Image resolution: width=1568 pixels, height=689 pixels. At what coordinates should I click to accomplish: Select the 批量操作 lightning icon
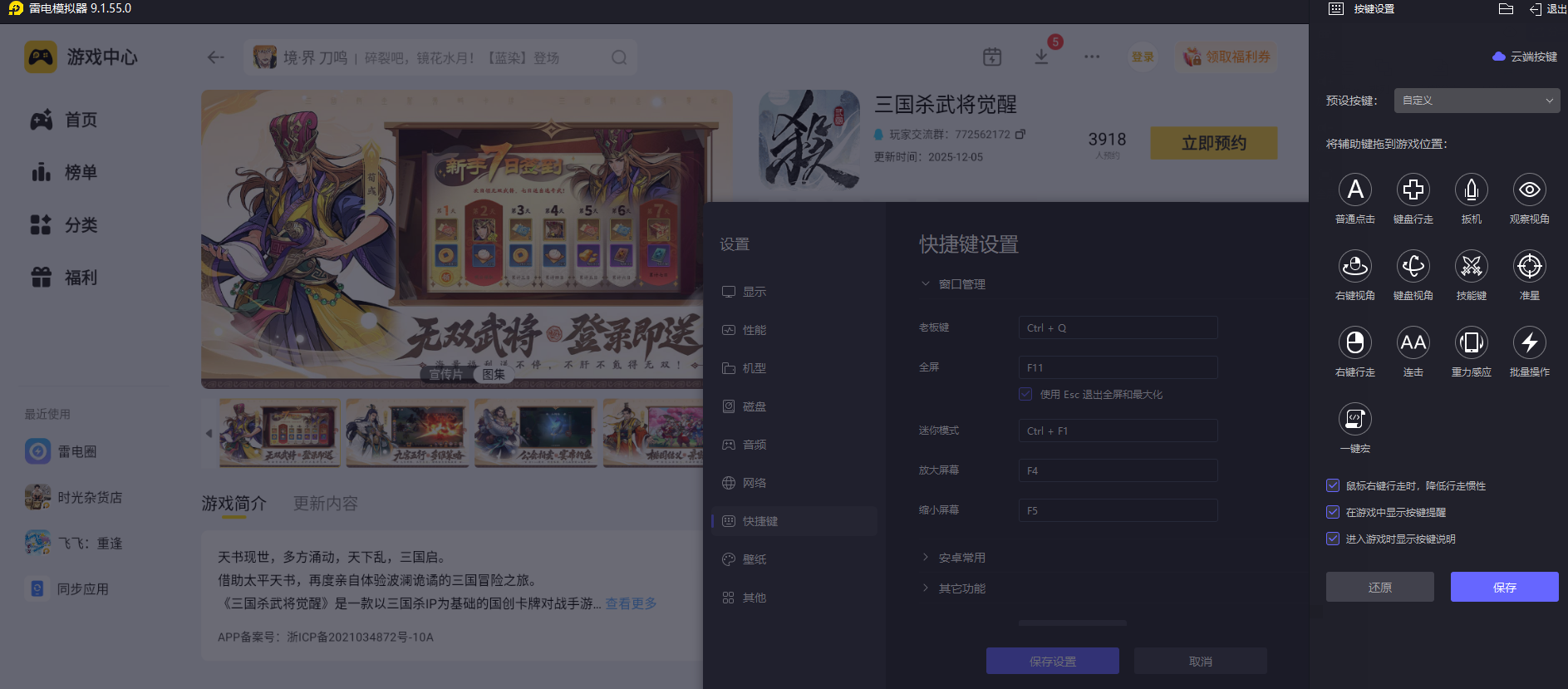(x=1530, y=343)
